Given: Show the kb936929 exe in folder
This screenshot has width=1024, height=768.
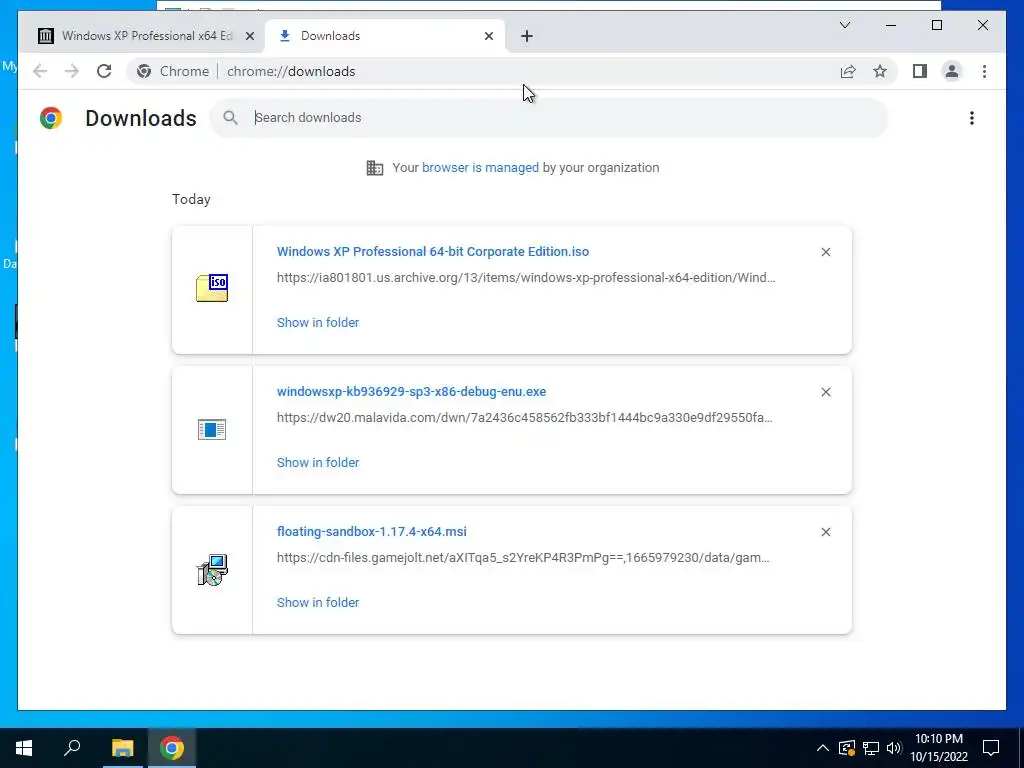Looking at the screenshot, I should tap(318, 462).
